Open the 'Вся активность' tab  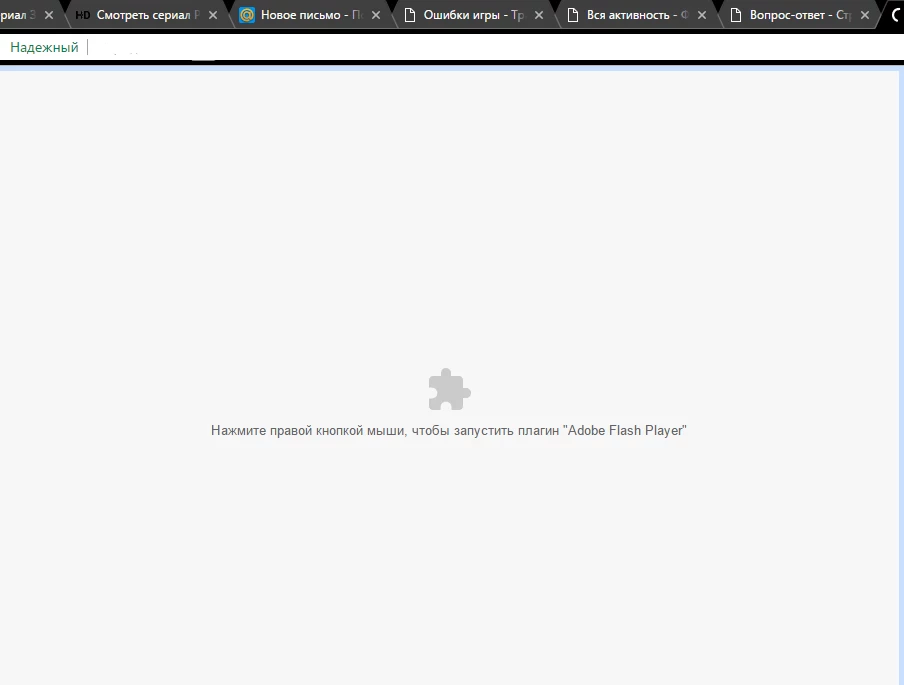pyautogui.click(x=637, y=15)
